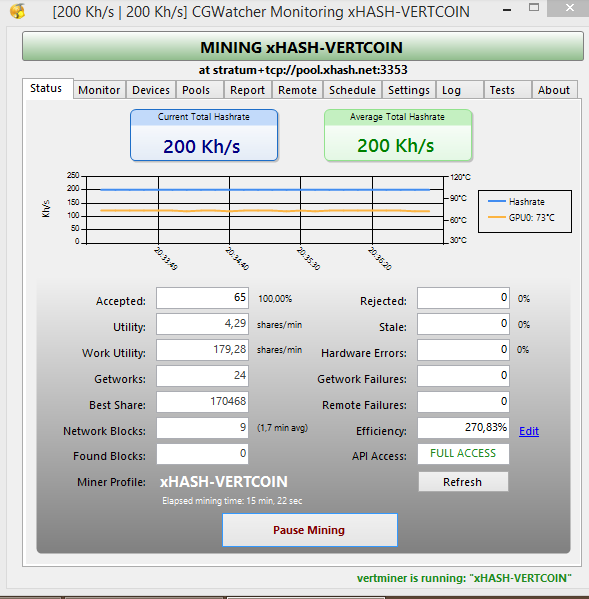Click the CGWatcher app icon in title bar

pyautogui.click(x=18, y=11)
